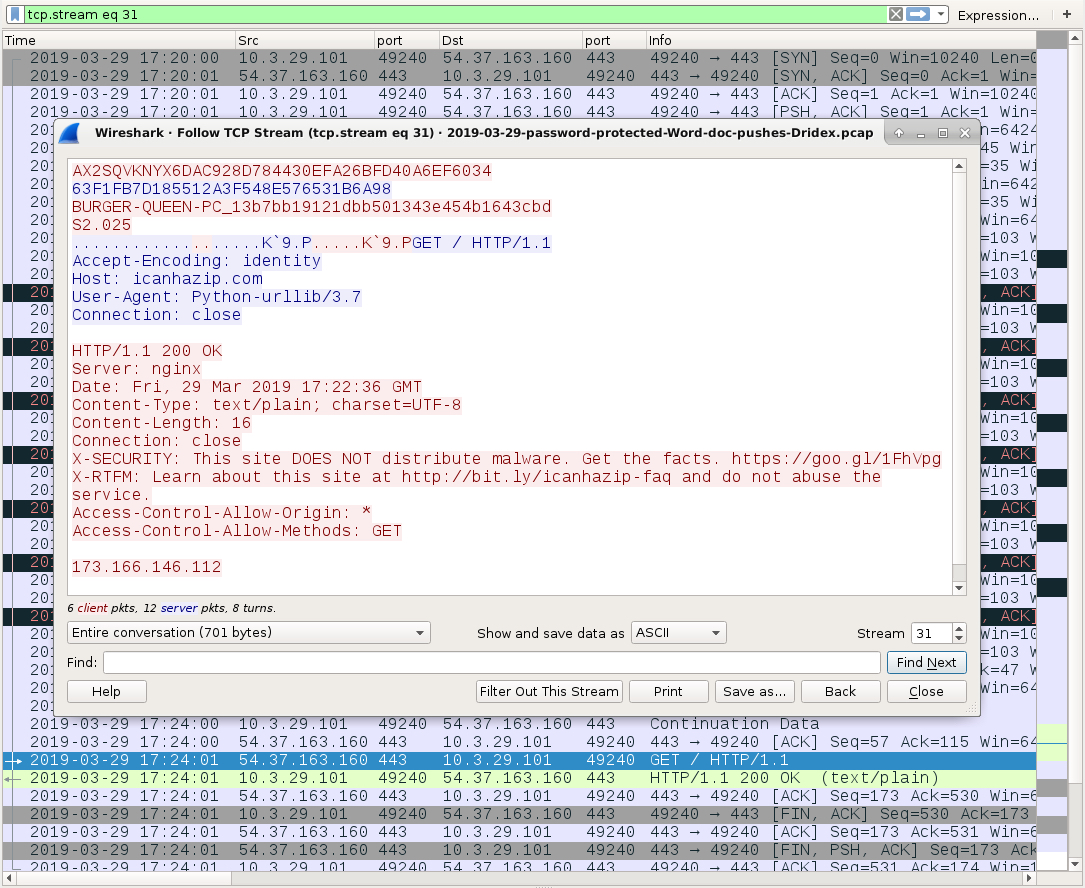Open the display filter history dropdown
The height and width of the screenshot is (888, 1085).
(x=940, y=15)
